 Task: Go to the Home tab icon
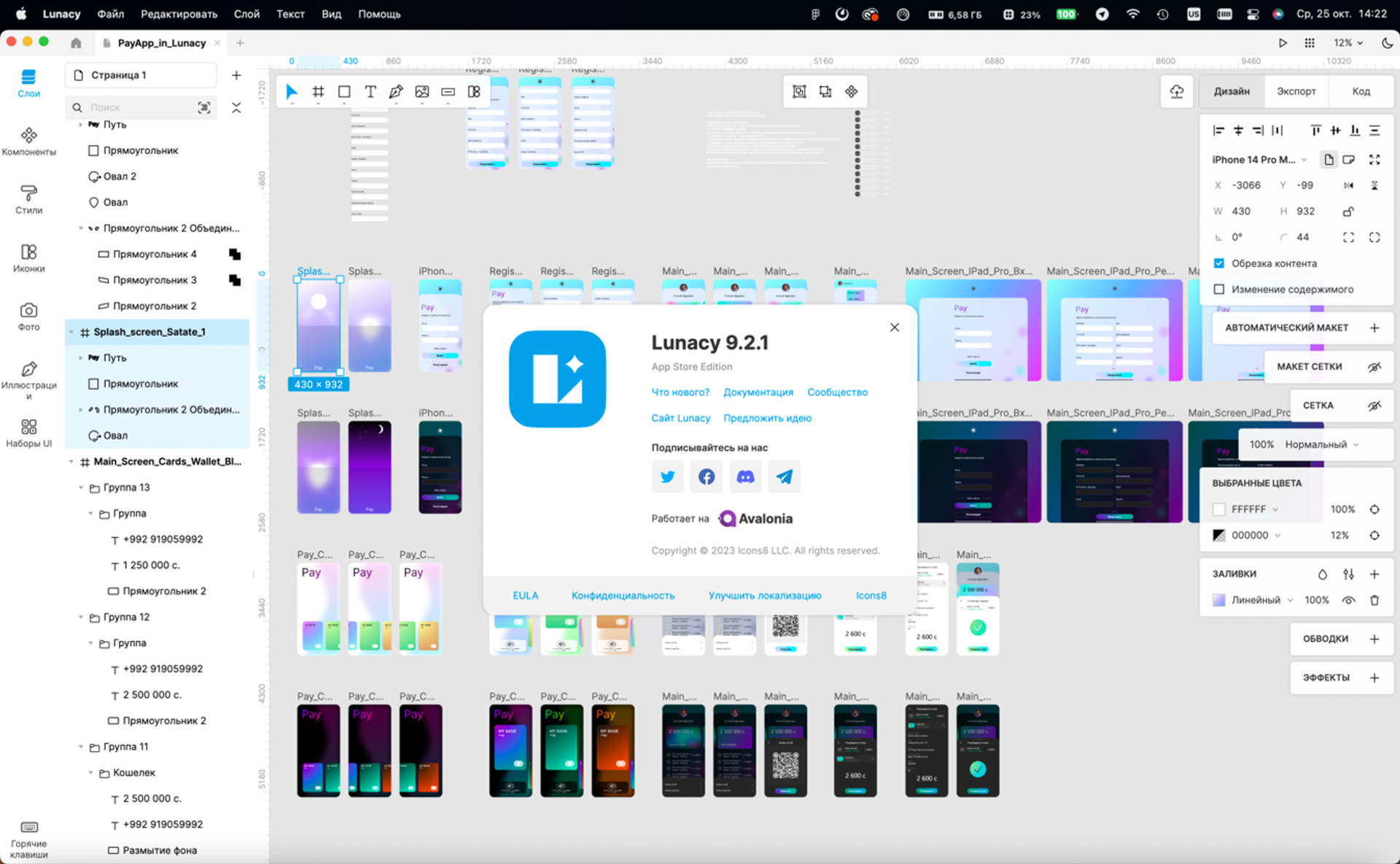(76, 43)
